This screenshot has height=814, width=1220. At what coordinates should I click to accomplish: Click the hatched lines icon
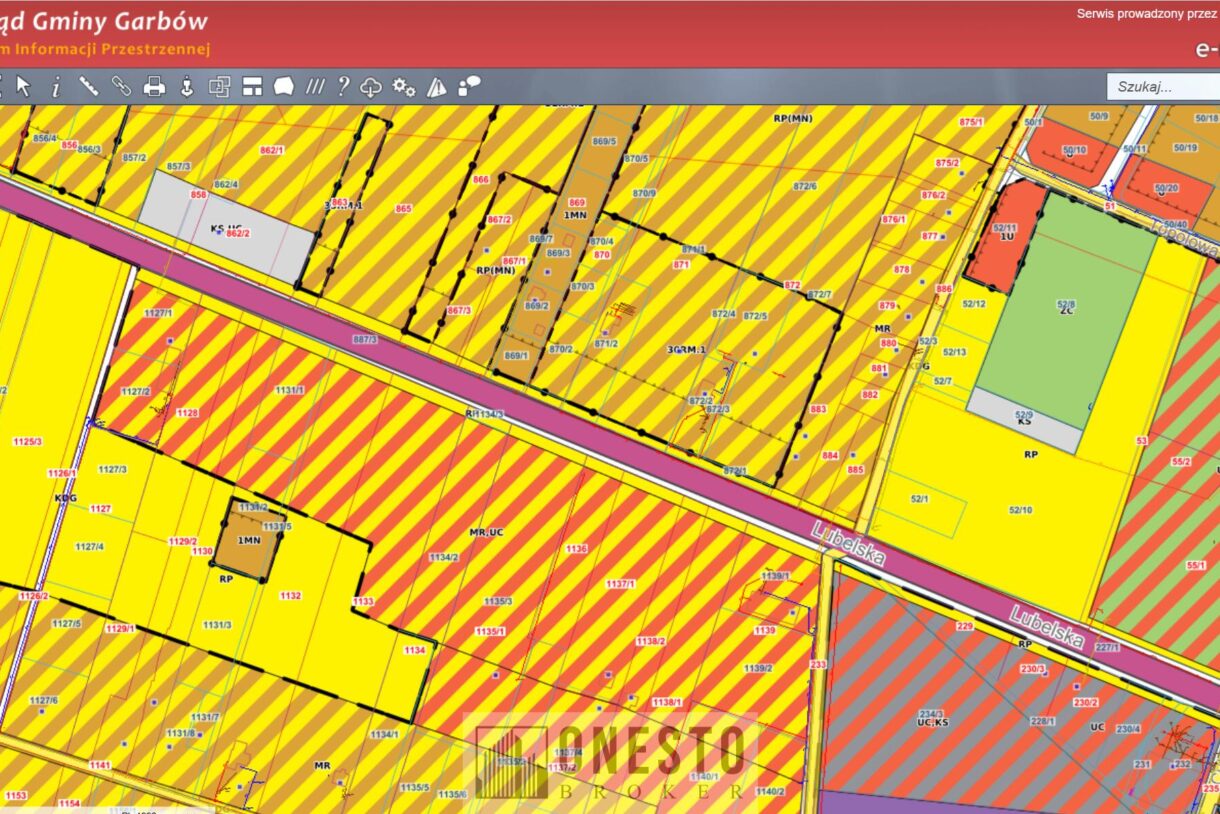pyautogui.click(x=315, y=87)
